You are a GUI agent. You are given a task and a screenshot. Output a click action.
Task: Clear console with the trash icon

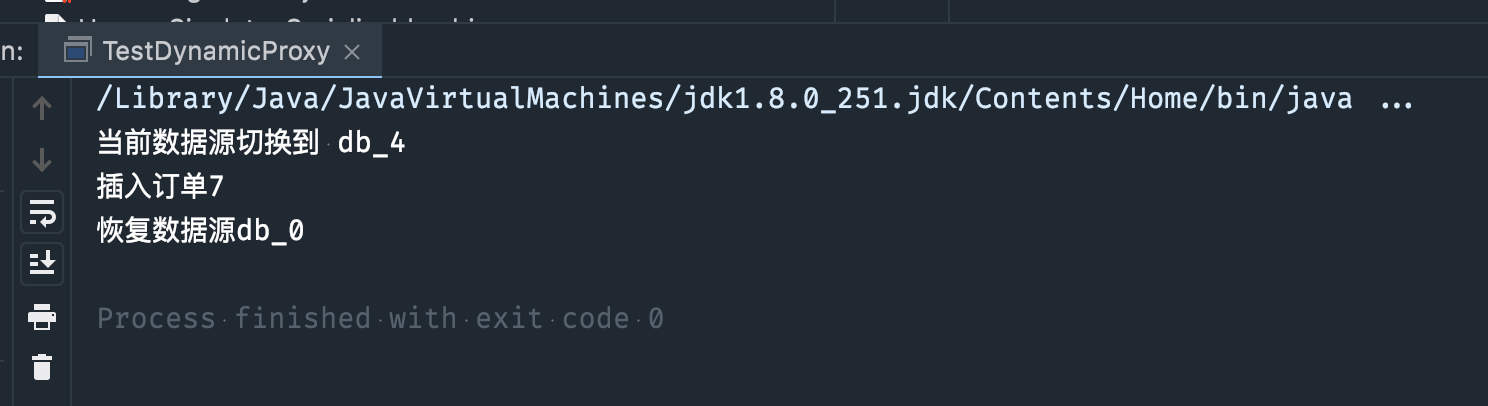(42, 367)
